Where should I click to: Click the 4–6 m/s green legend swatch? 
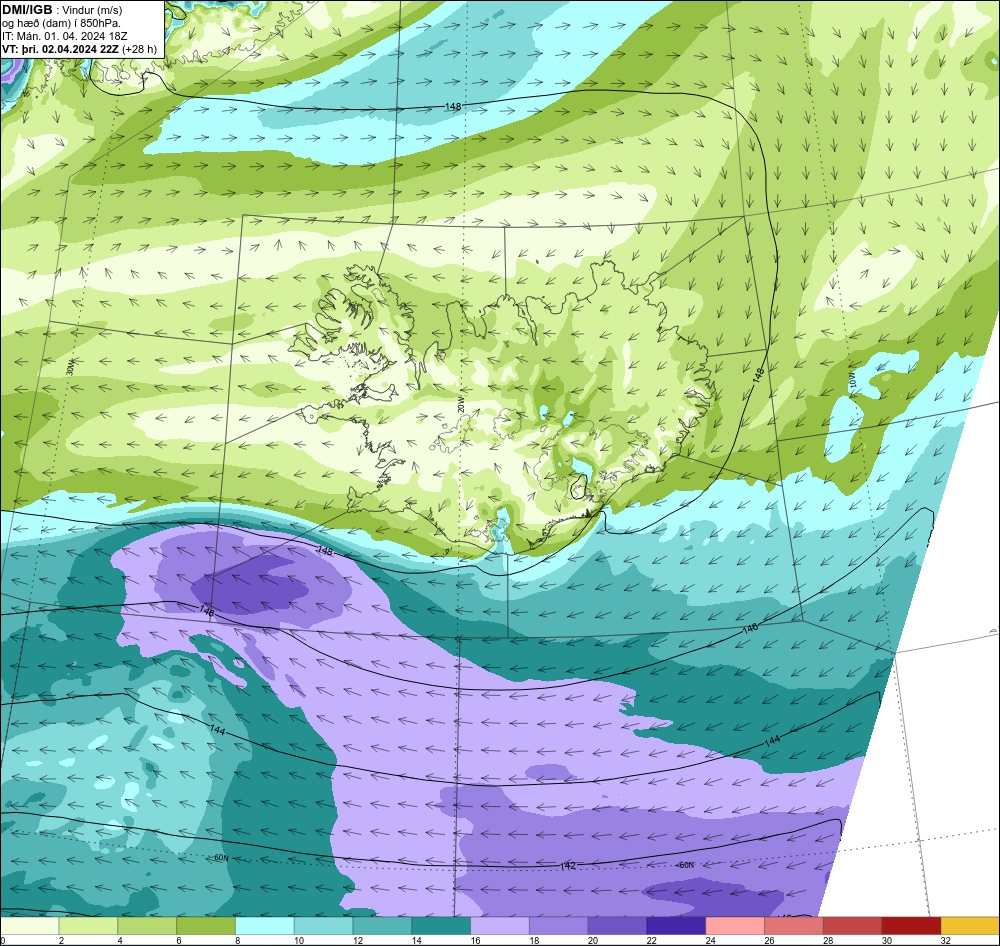coord(147,926)
